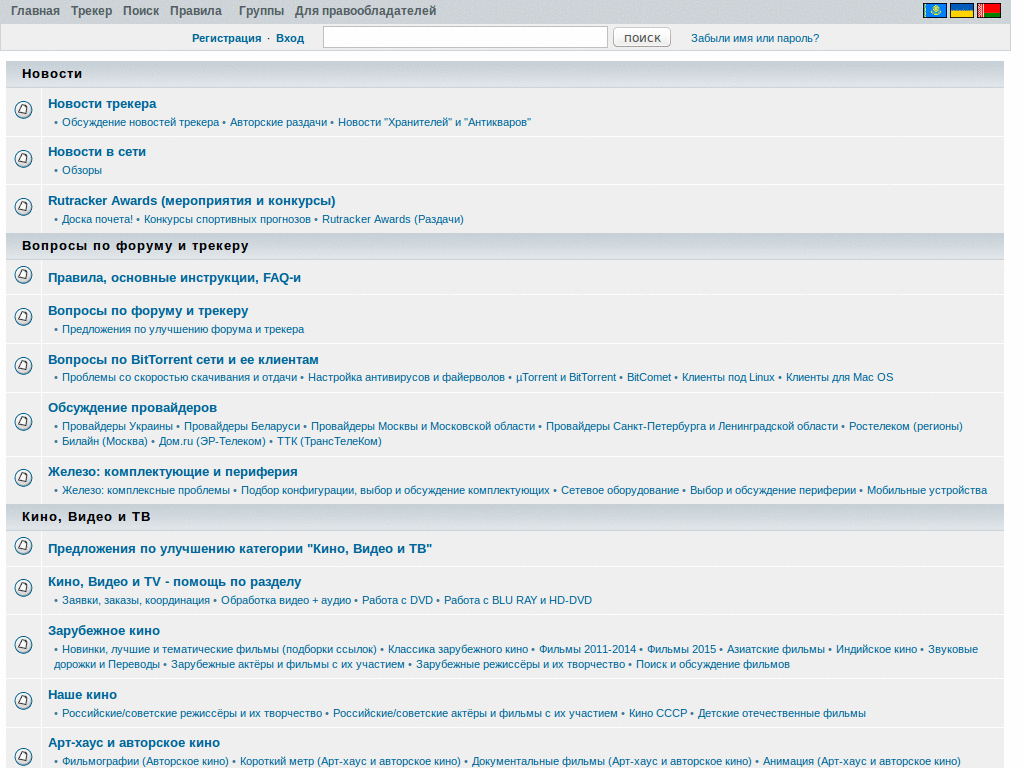This screenshot has width=1024, height=768.
Task: Open Мобильные устройства subforum
Action: [927, 490]
